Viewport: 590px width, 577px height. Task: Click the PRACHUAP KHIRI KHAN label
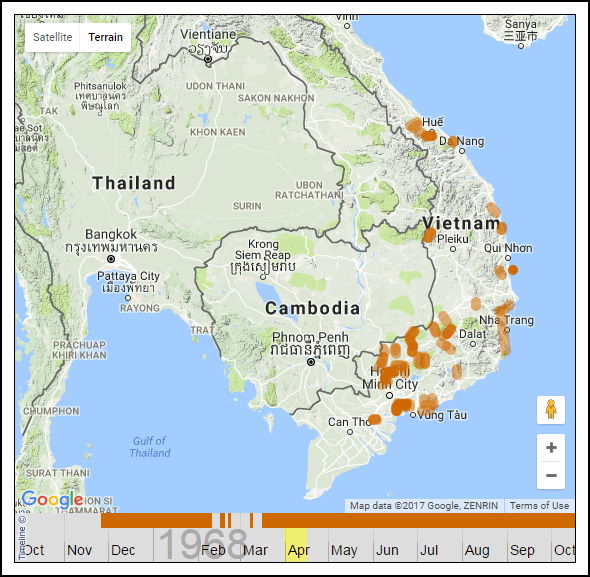[79, 350]
